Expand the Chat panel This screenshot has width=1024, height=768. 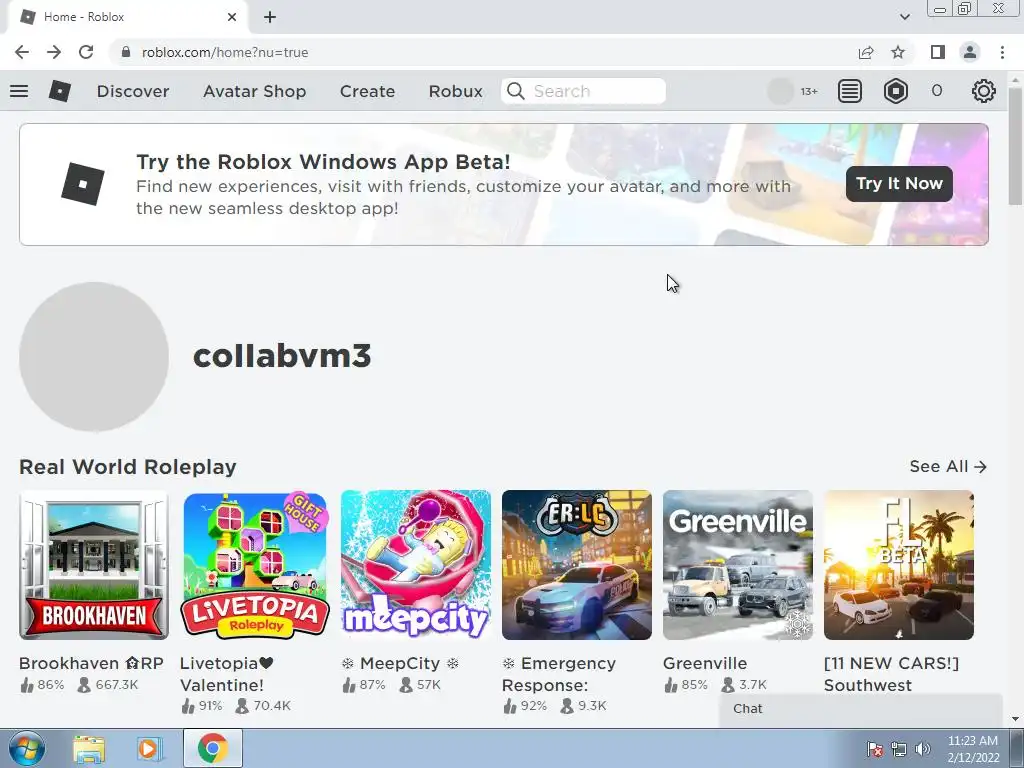[861, 709]
